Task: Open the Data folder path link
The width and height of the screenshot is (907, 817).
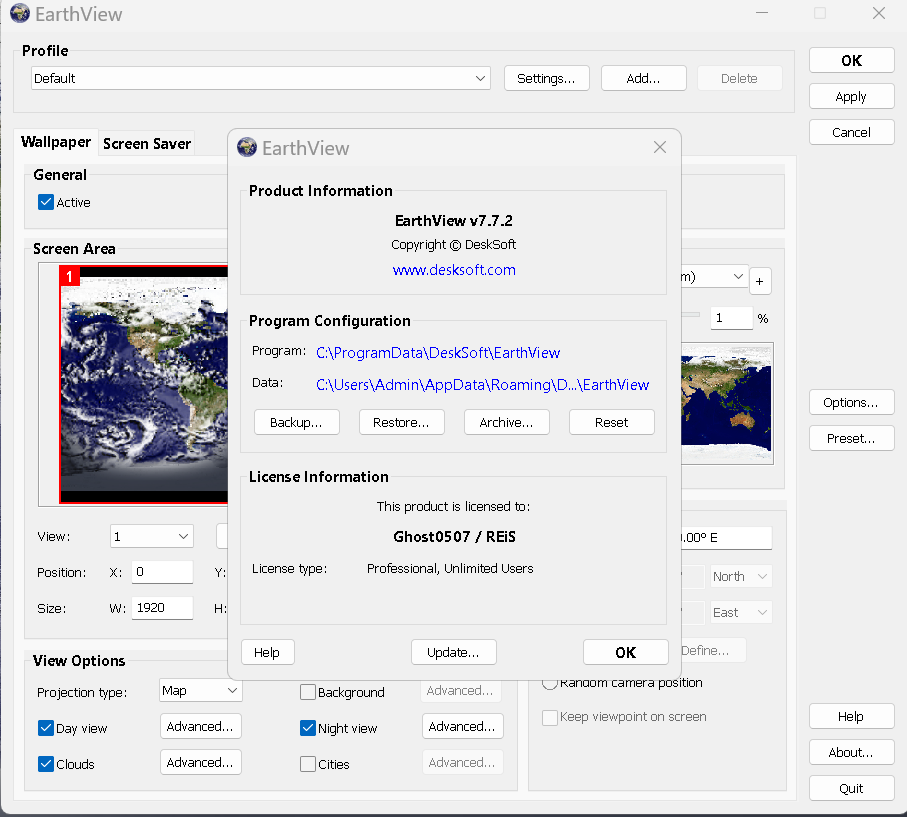Action: pyautogui.click(x=482, y=385)
